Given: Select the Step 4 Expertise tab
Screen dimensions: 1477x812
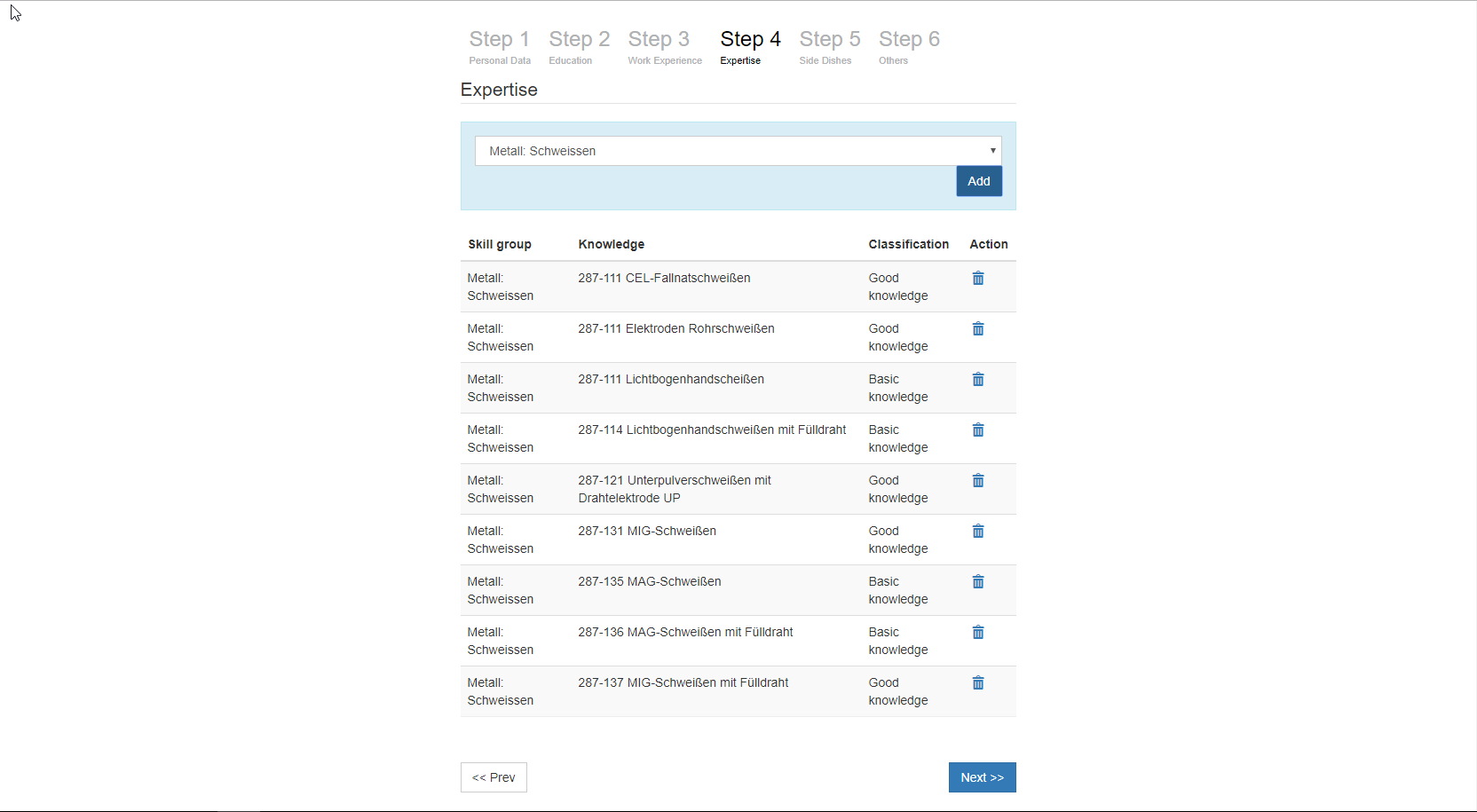Looking at the screenshot, I should tap(750, 47).
